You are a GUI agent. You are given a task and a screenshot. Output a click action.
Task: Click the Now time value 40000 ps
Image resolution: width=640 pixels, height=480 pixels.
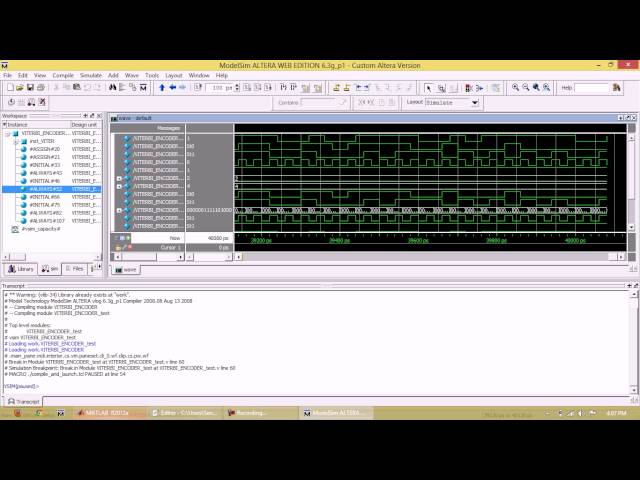(x=218, y=238)
